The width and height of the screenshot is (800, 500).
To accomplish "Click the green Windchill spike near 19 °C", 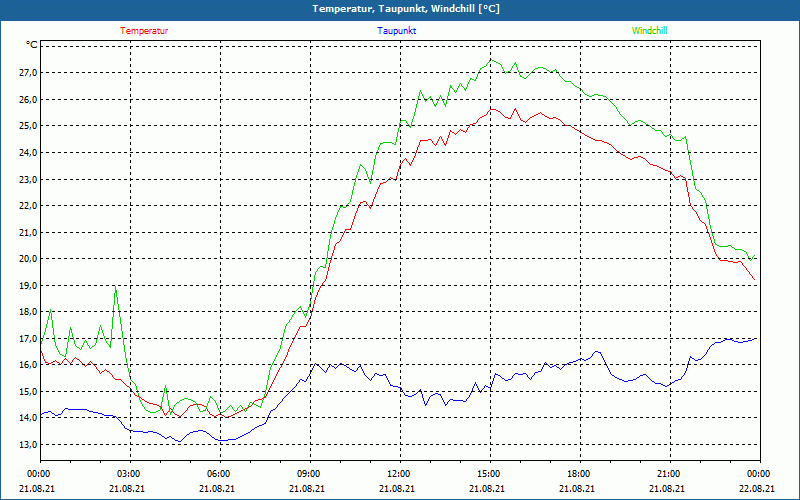I will (x=116, y=287).
